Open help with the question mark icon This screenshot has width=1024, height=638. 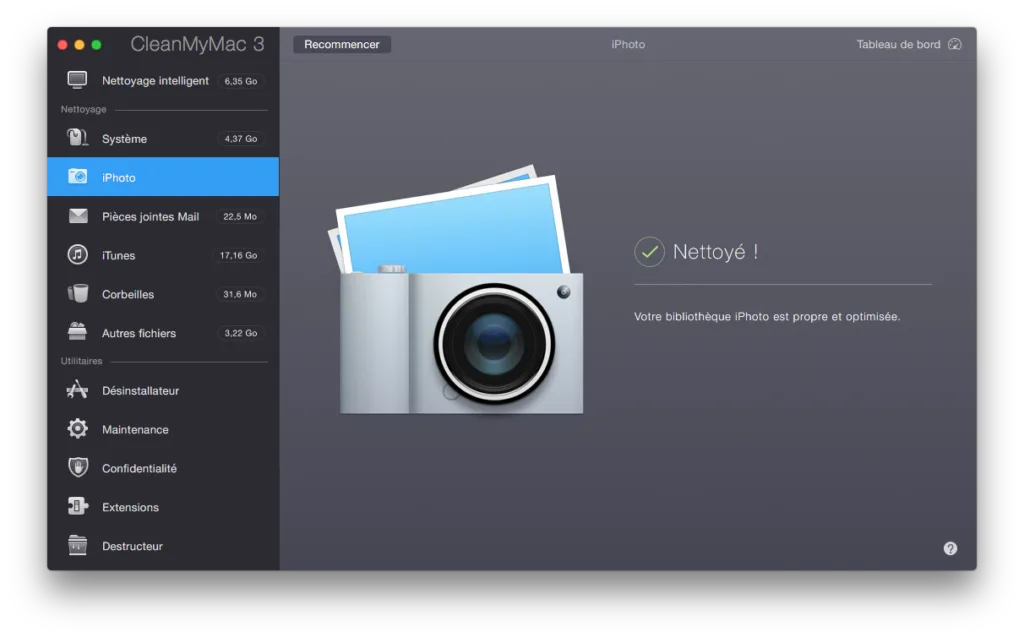pyautogui.click(x=950, y=549)
